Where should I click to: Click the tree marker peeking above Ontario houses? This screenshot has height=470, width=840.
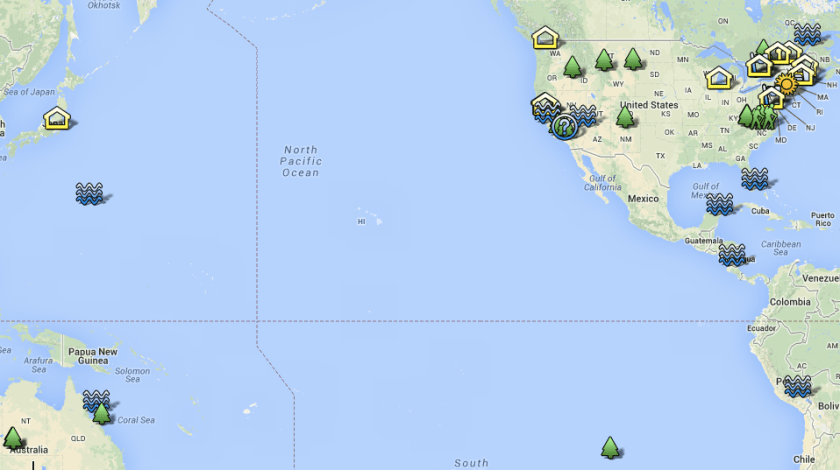click(x=762, y=47)
